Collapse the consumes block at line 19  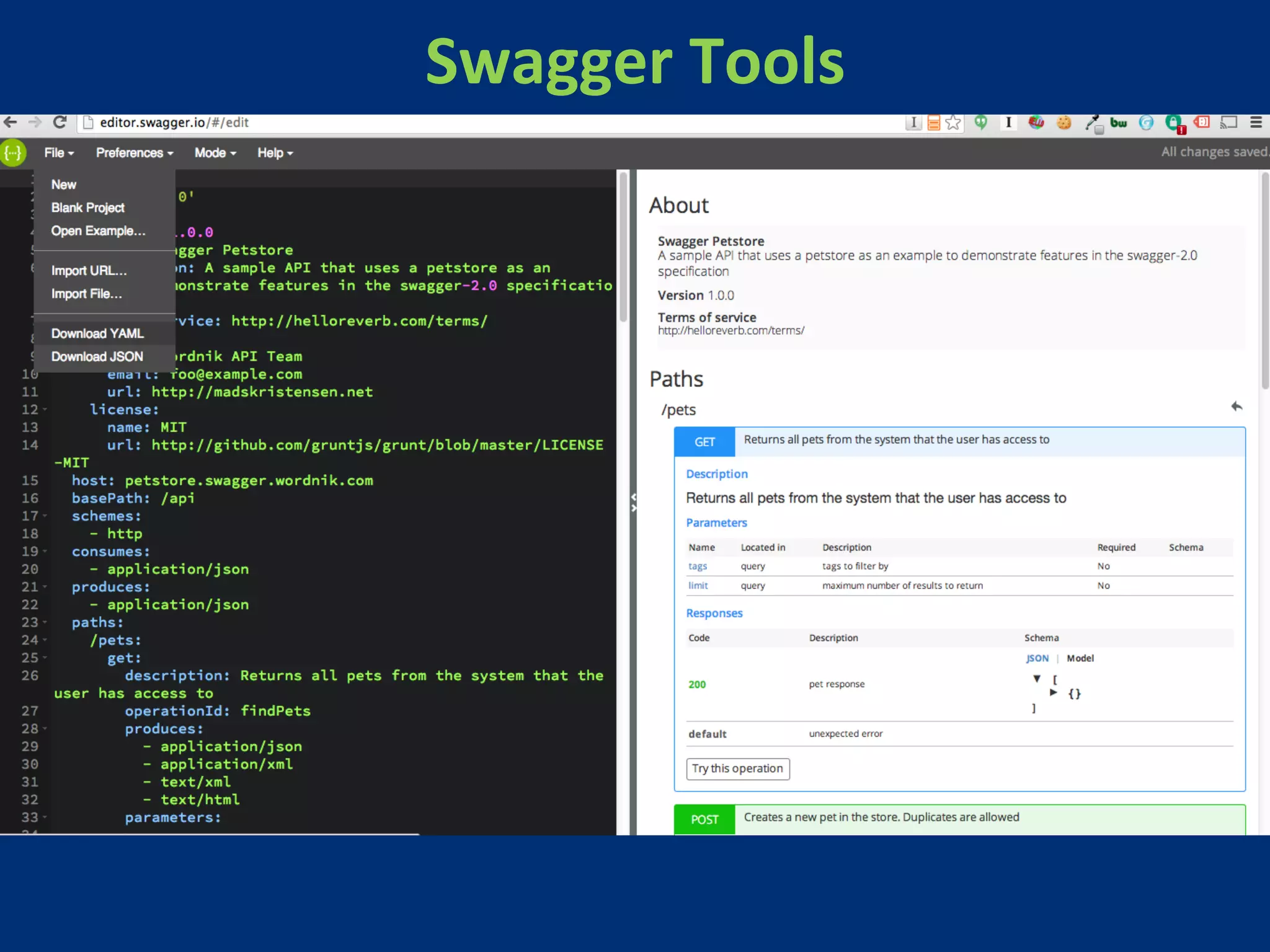point(45,551)
